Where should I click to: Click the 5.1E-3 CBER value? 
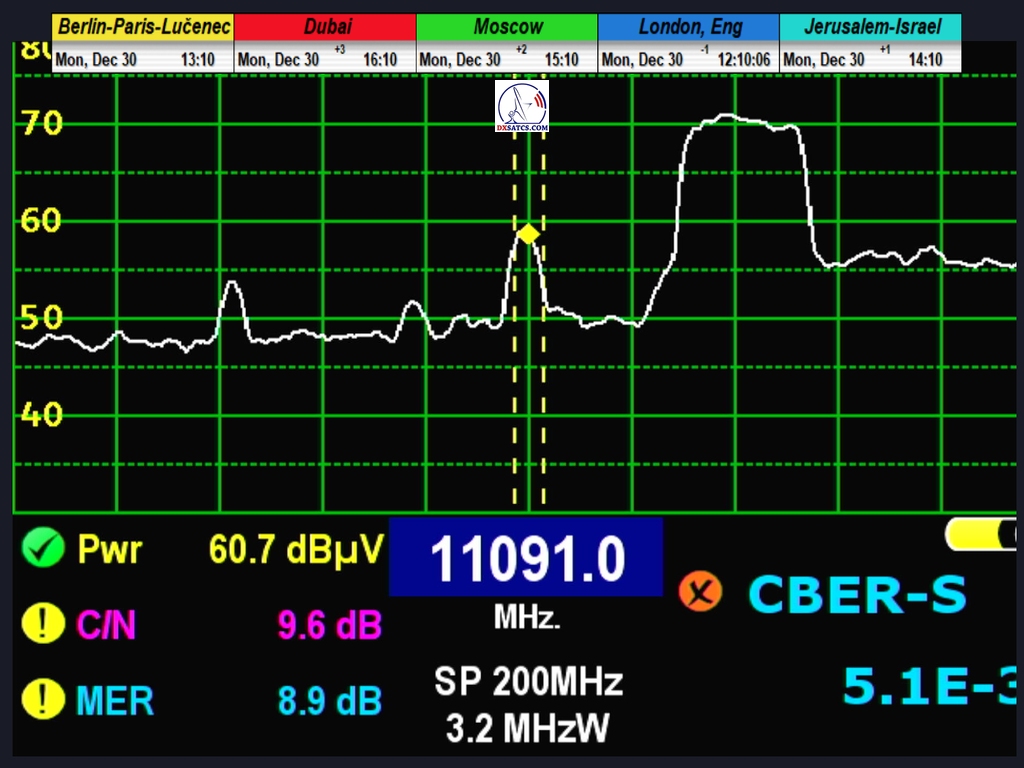[930, 686]
